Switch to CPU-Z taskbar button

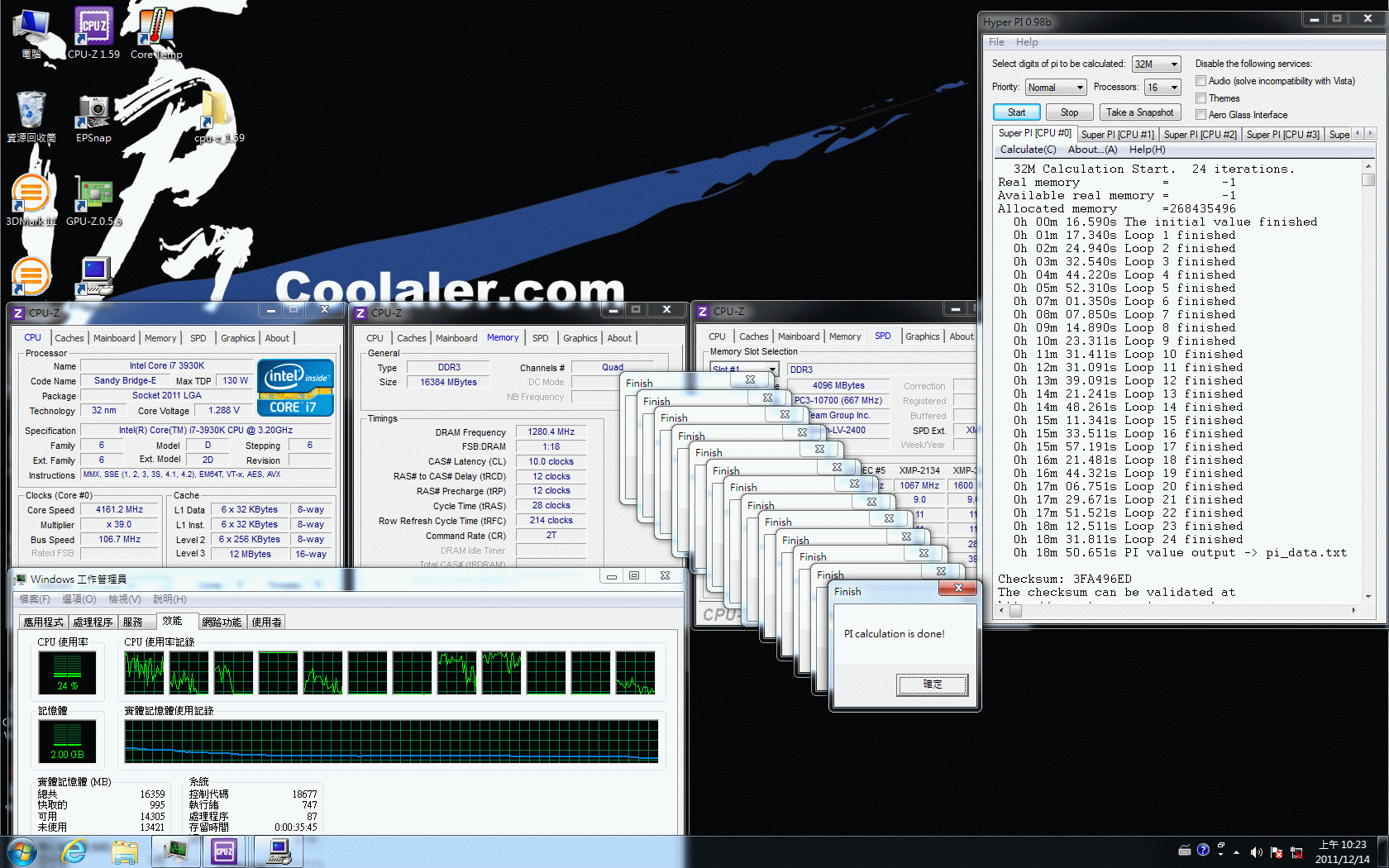[225, 851]
